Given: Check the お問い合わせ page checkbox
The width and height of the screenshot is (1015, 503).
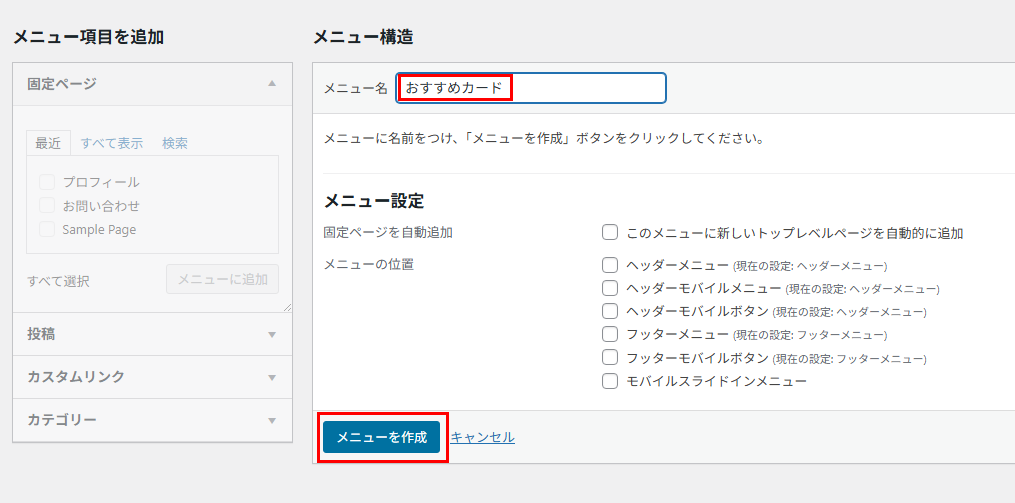Looking at the screenshot, I should 46,205.
